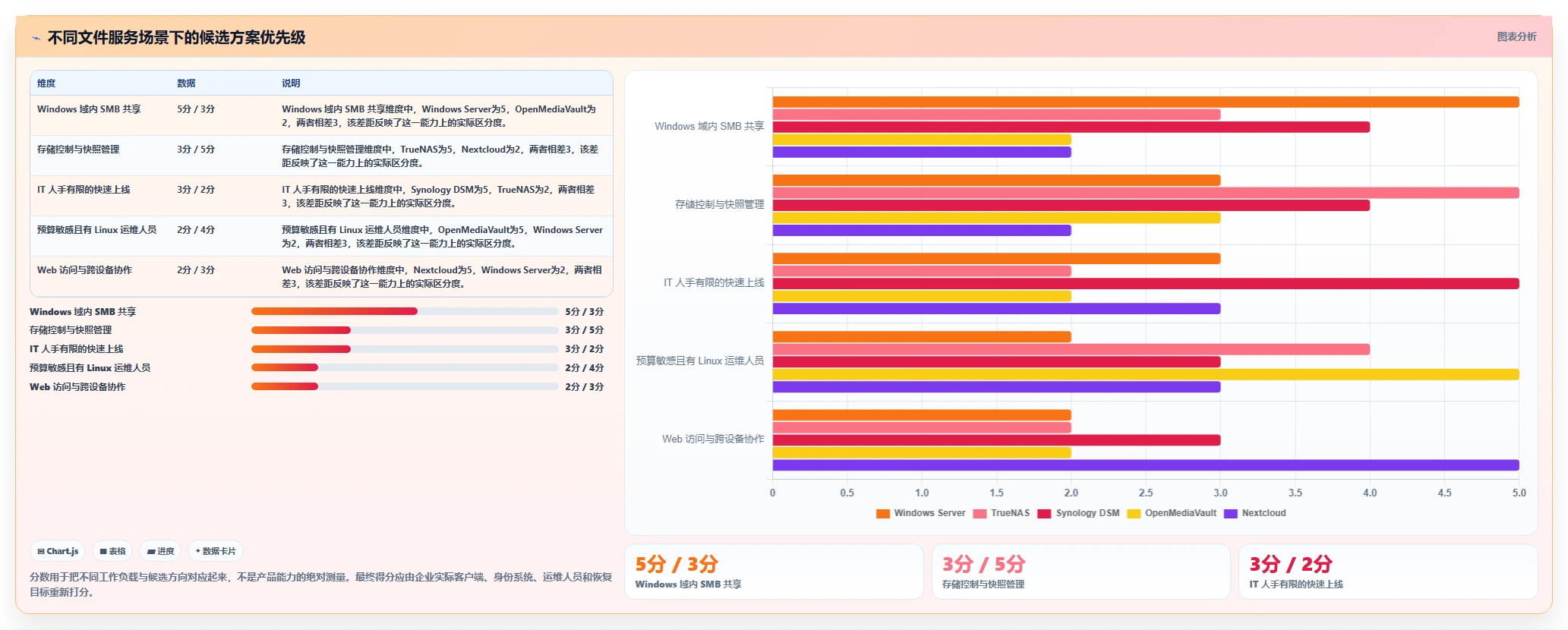Select table cell Web 访问与跨设备协作

tap(84, 270)
